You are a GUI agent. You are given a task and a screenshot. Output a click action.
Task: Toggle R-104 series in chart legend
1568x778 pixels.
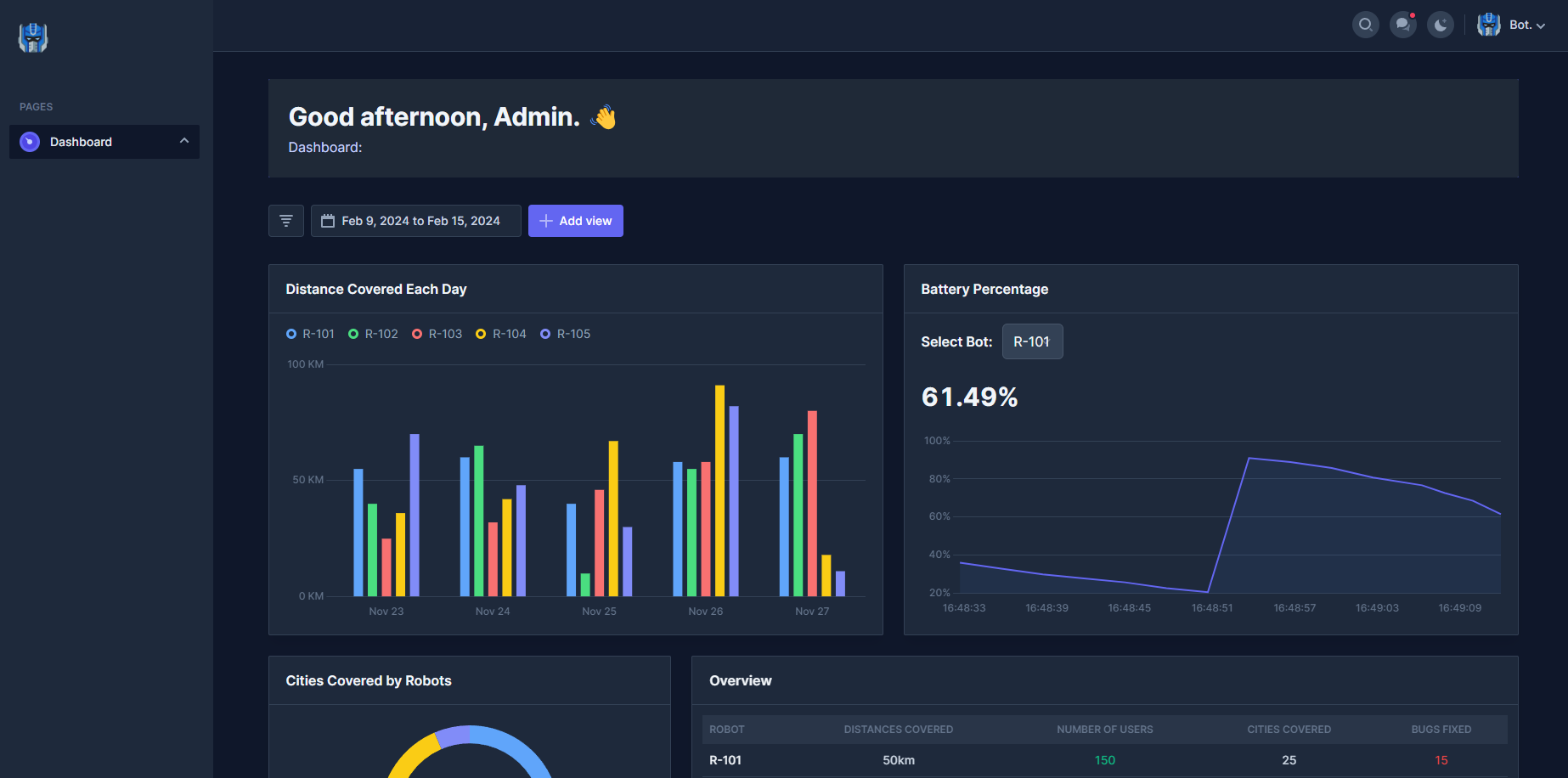point(501,334)
